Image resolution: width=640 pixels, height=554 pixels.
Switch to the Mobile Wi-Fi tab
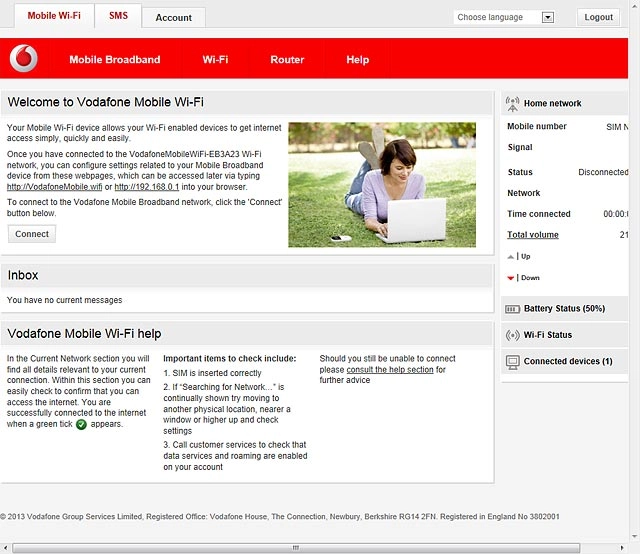point(54,16)
